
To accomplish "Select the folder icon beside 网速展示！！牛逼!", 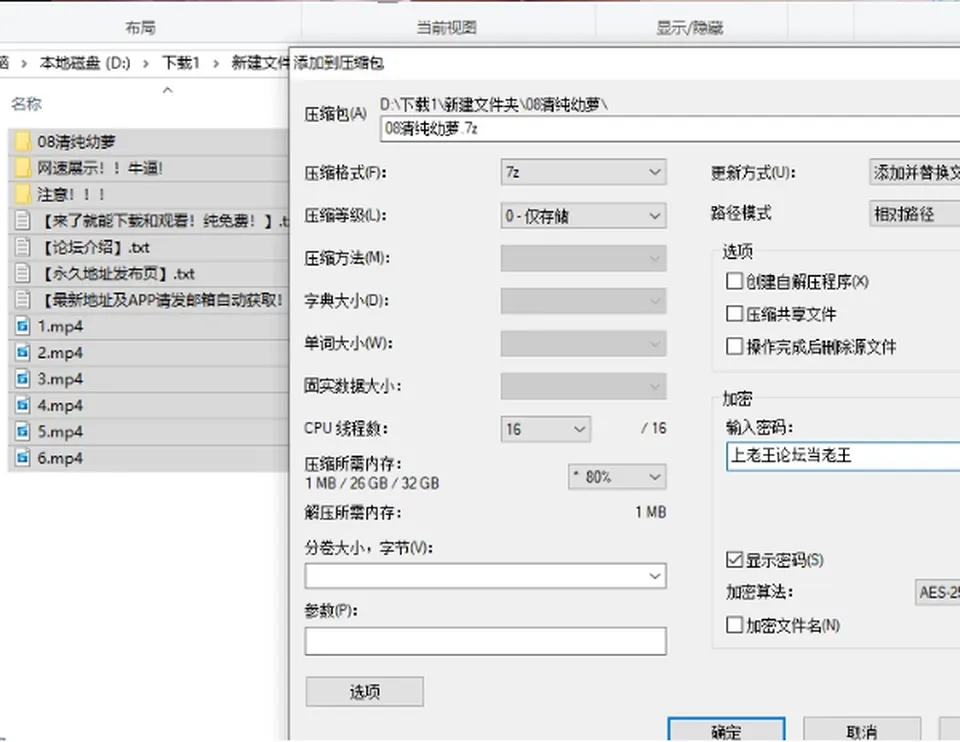I will pyautogui.click(x=23, y=168).
